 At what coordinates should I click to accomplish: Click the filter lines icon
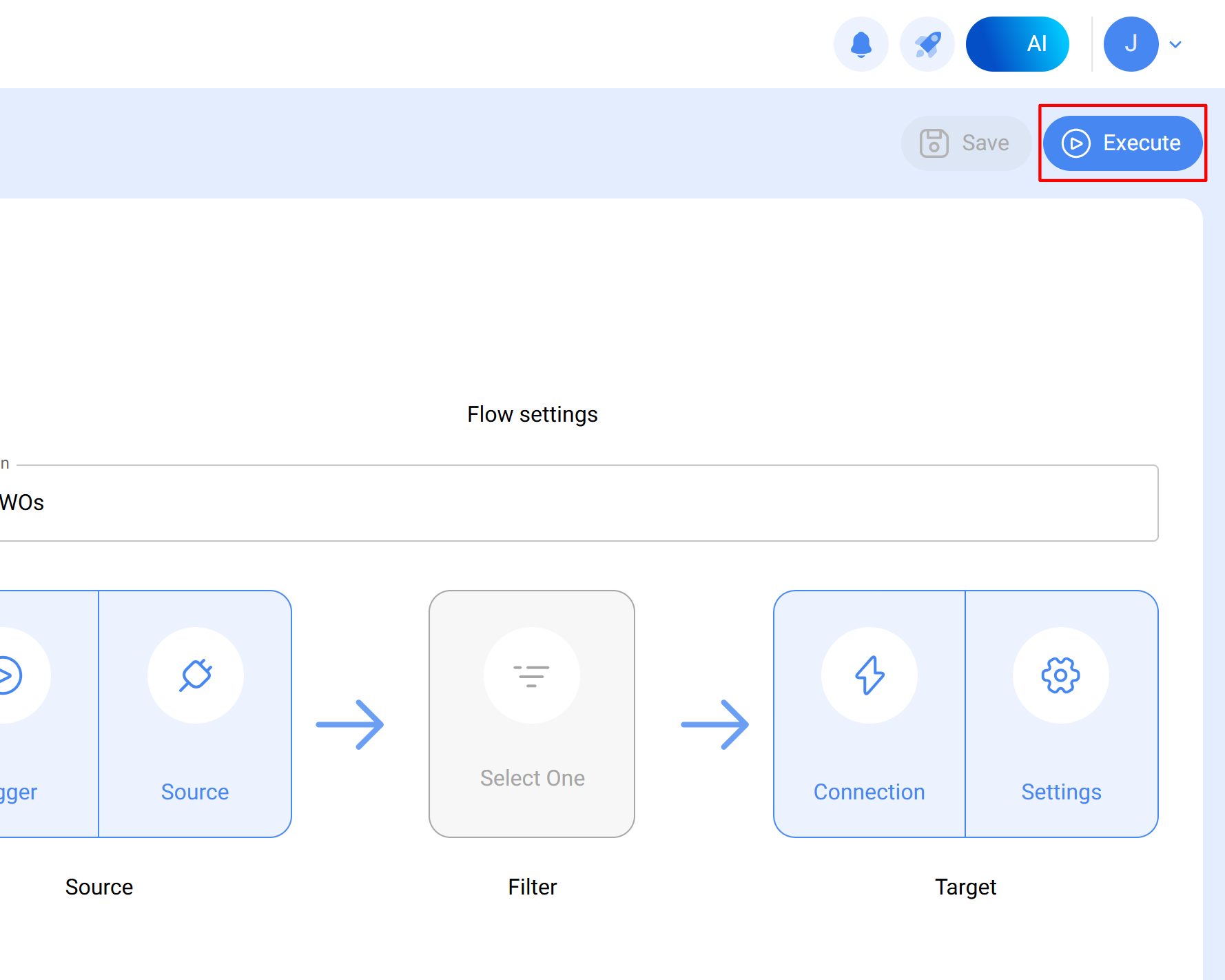coord(531,675)
